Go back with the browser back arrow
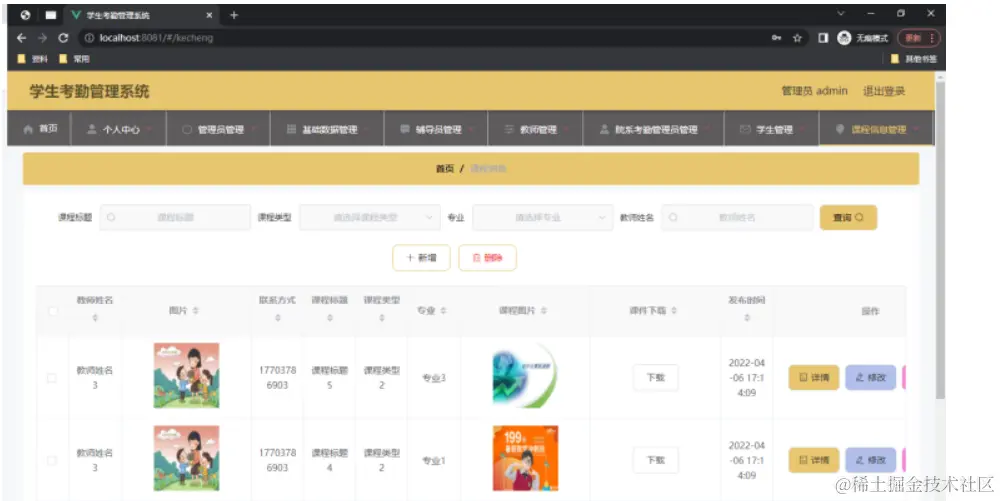 click(21, 38)
